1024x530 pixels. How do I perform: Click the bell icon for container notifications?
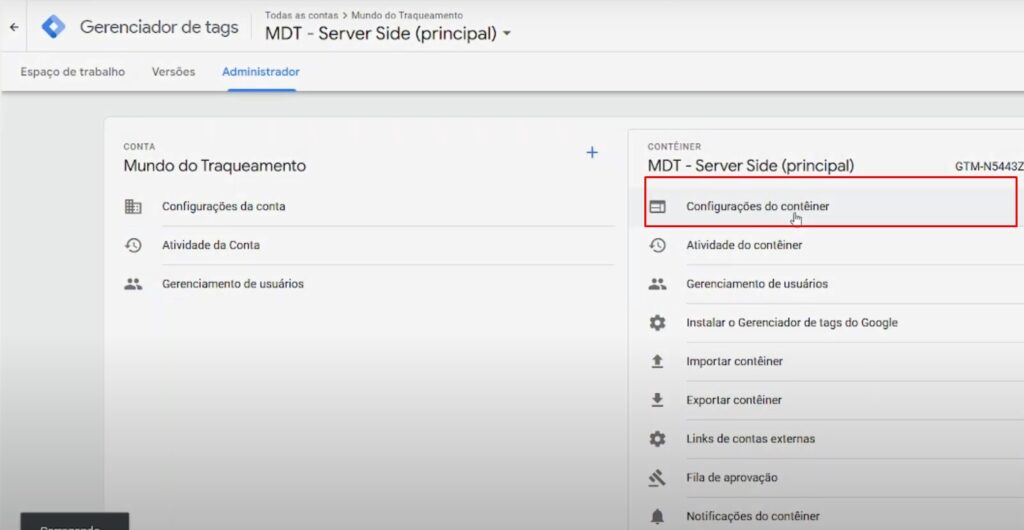tap(657, 516)
